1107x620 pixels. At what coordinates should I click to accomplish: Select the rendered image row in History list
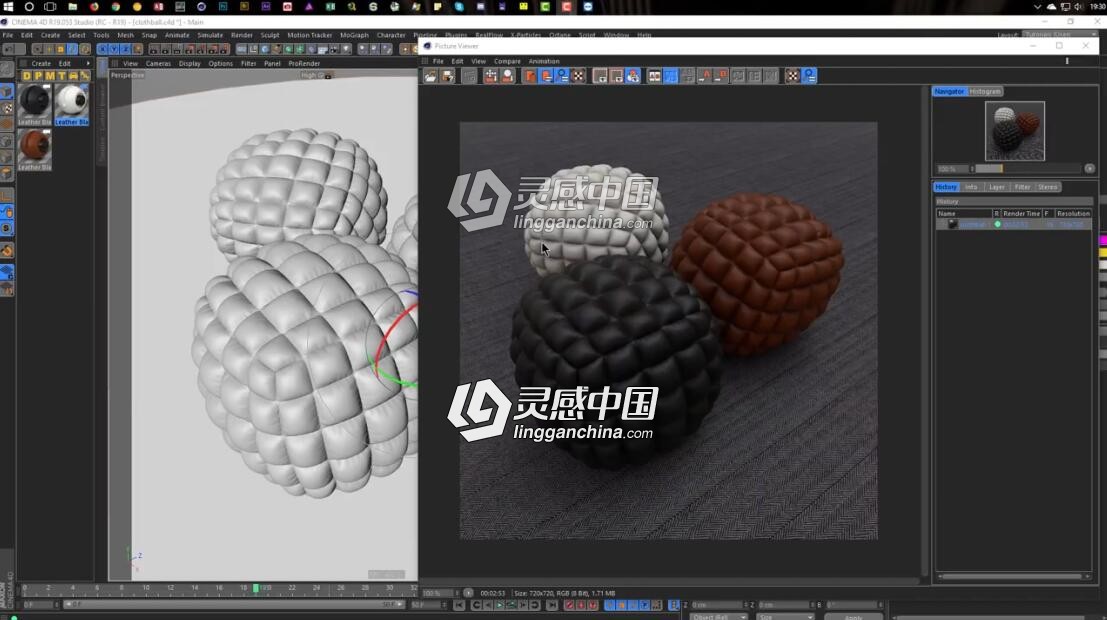coord(1014,225)
